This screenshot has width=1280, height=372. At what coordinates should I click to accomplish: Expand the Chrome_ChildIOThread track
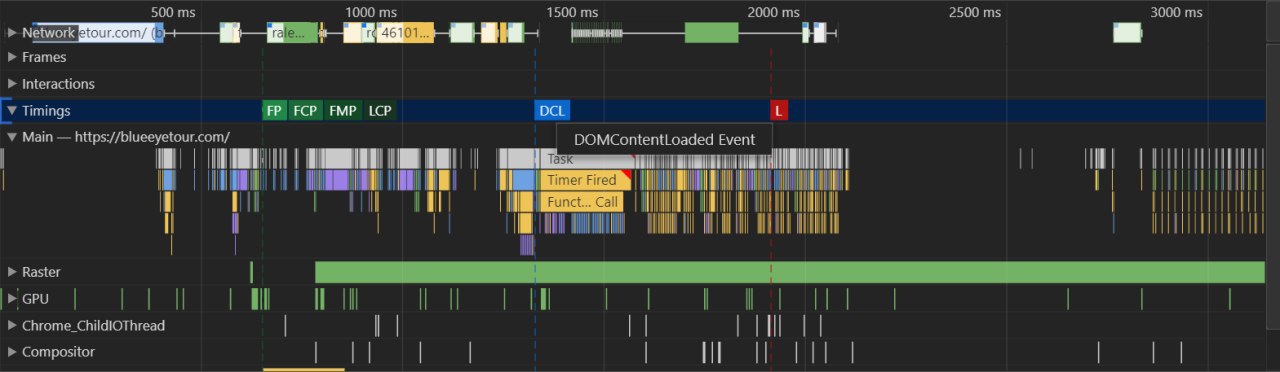12,325
